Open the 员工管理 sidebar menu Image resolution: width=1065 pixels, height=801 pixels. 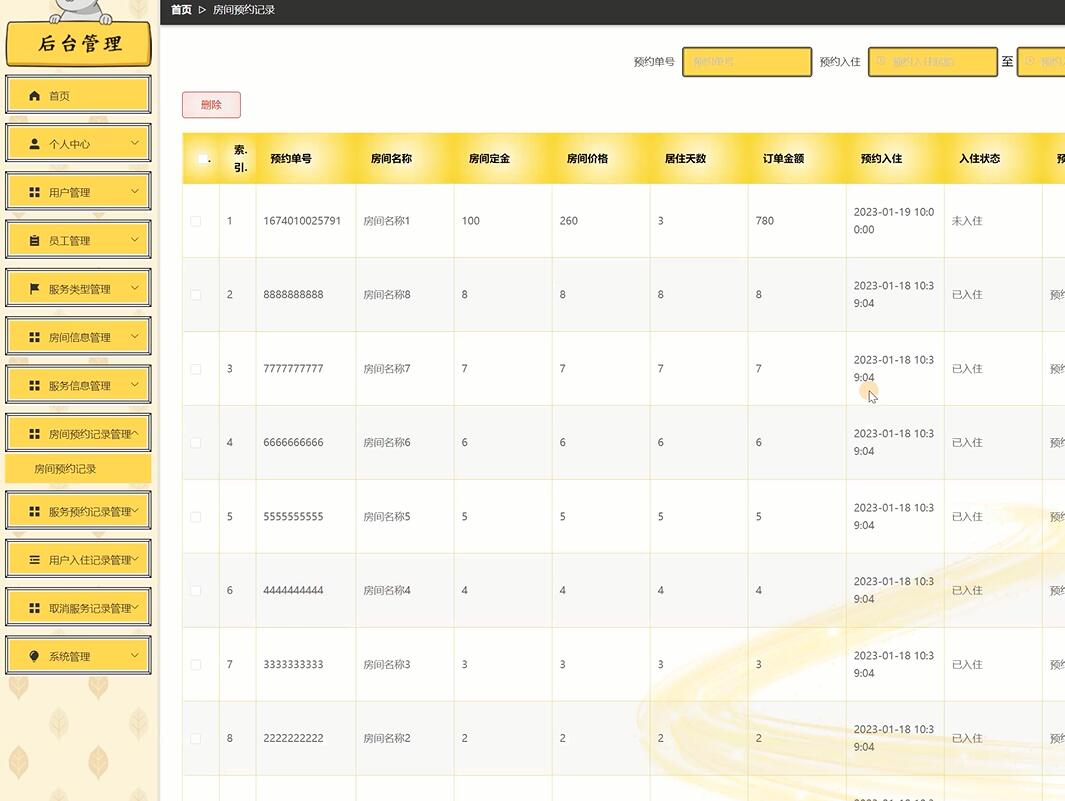pyautogui.click(x=78, y=241)
